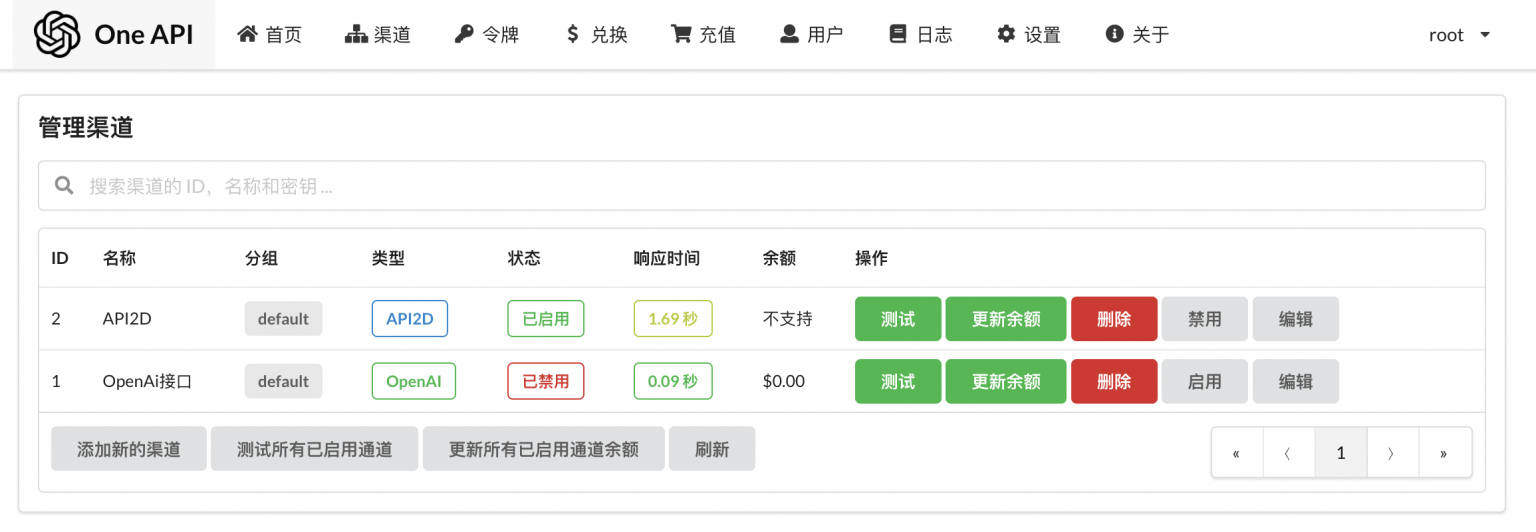Enable the OpenAi接口 channel with 启用
Screen dimensions: 1536x532
tap(1205, 381)
